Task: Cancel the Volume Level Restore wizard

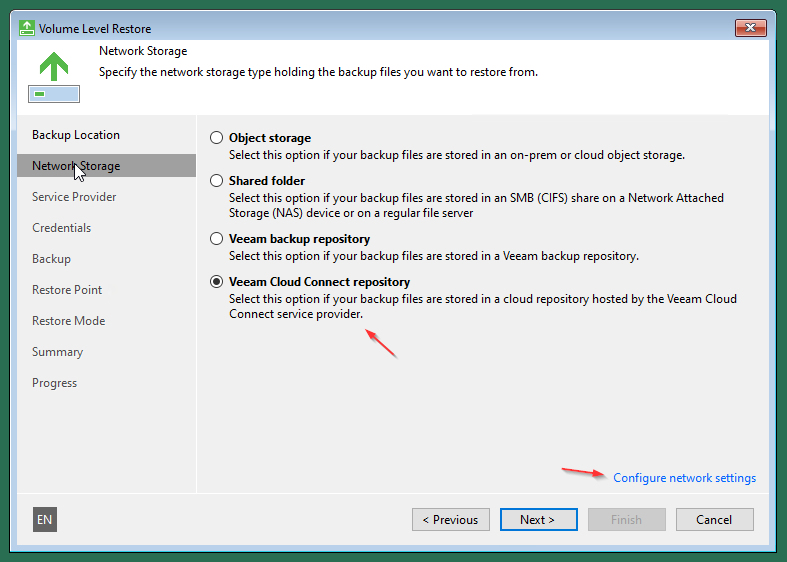Action: (x=715, y=519)
